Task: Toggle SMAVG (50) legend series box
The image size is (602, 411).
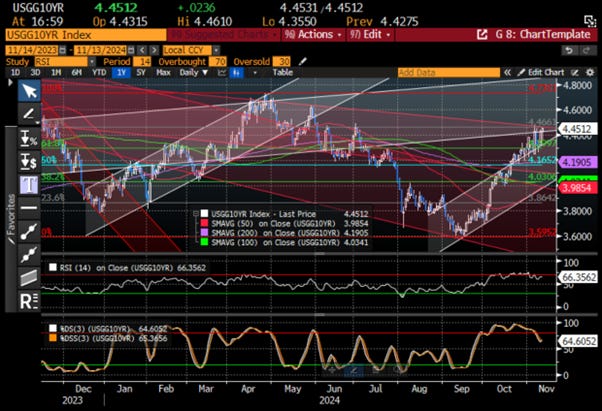Action: [x=204, y=223]
